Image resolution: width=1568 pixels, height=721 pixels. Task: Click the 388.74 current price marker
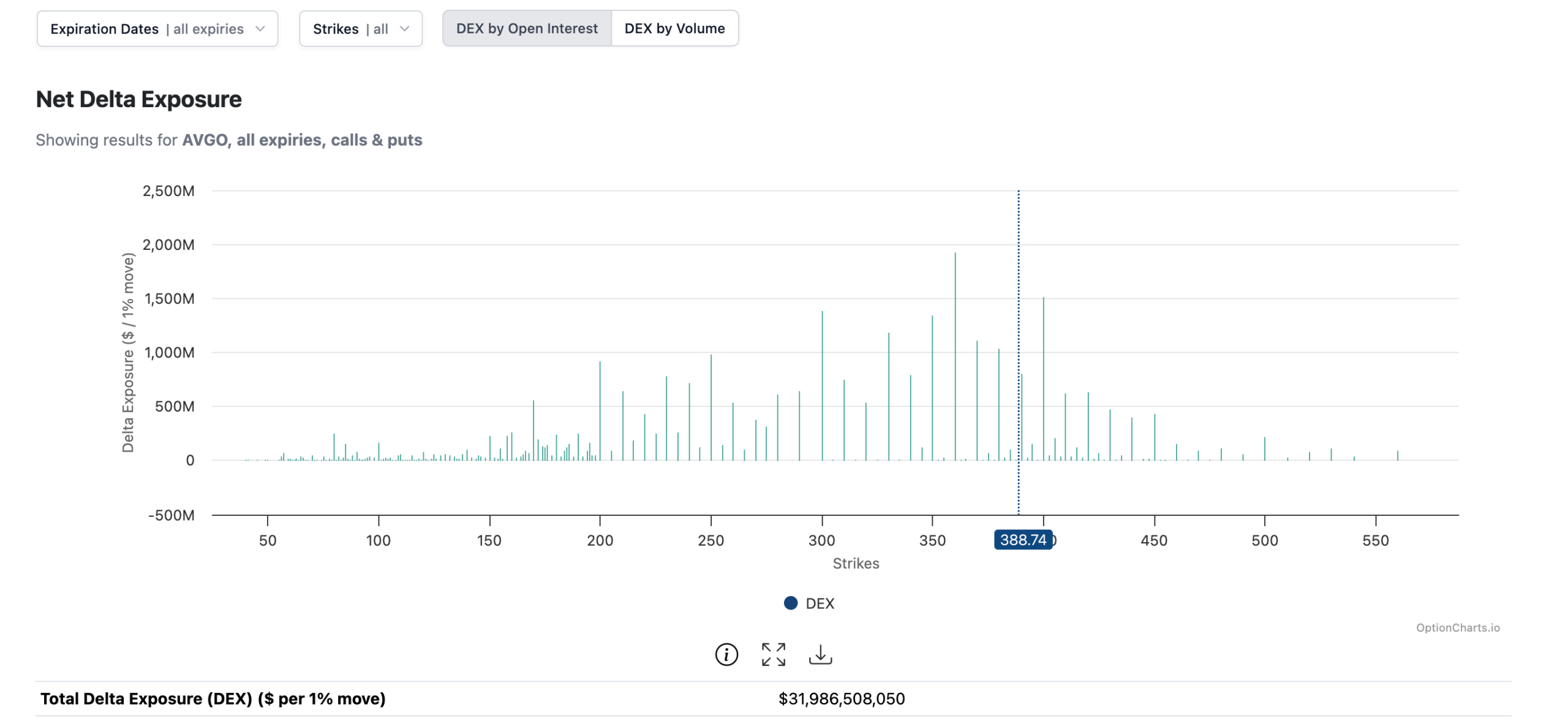click(x=1022, y=540)
